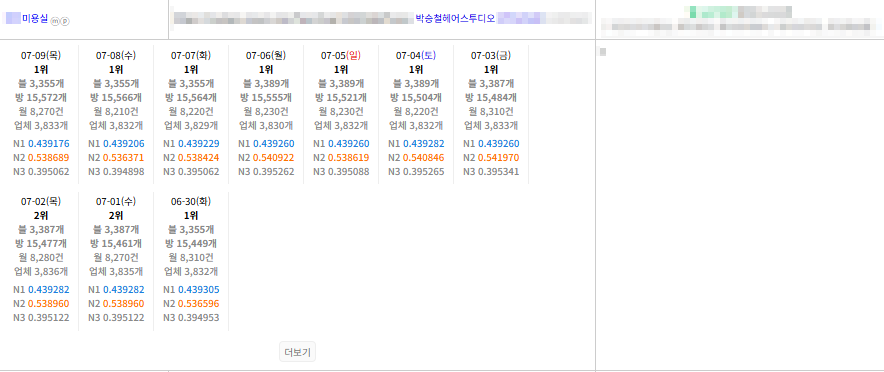
Task: Select the 07-03(금) date header
Action: (490, 55)
